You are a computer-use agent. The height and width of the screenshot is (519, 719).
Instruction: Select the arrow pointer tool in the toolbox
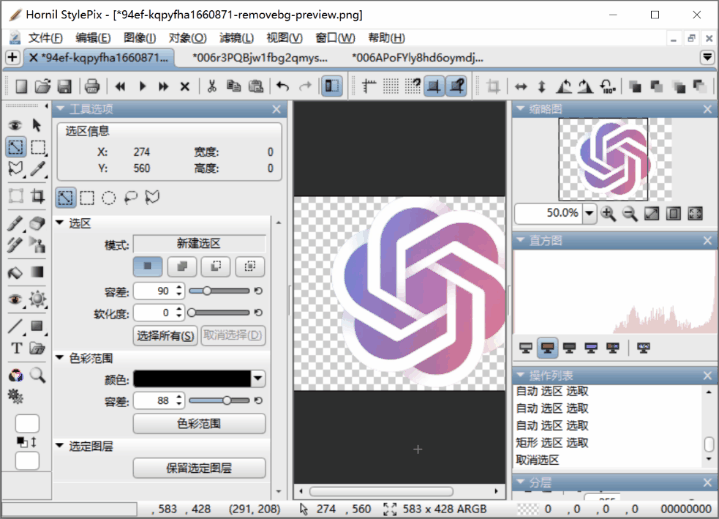[37, 125]
